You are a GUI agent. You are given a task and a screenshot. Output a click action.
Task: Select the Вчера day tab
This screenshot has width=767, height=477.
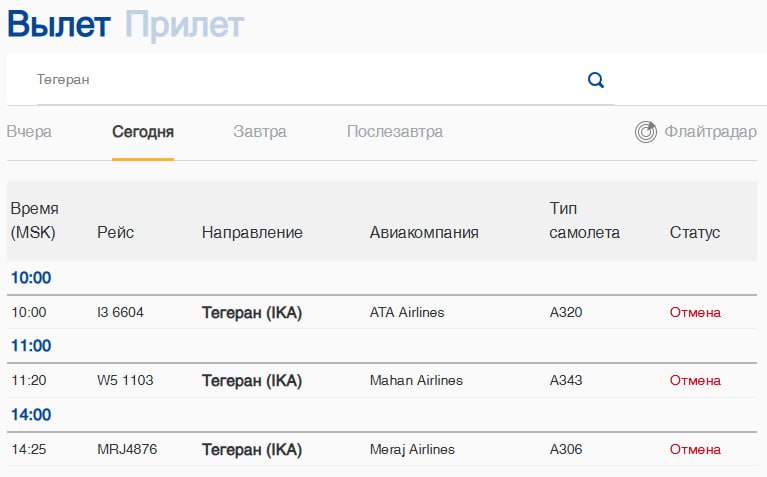29,132
